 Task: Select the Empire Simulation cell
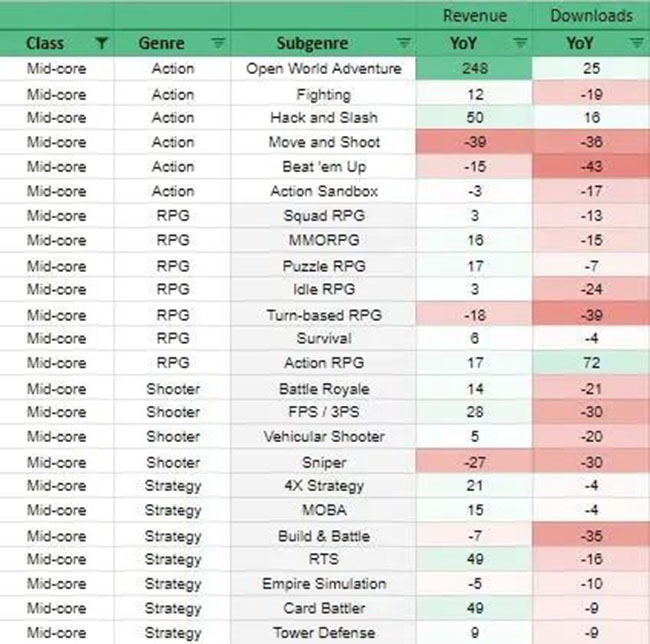pyautogui.click(x=323, y=584)
